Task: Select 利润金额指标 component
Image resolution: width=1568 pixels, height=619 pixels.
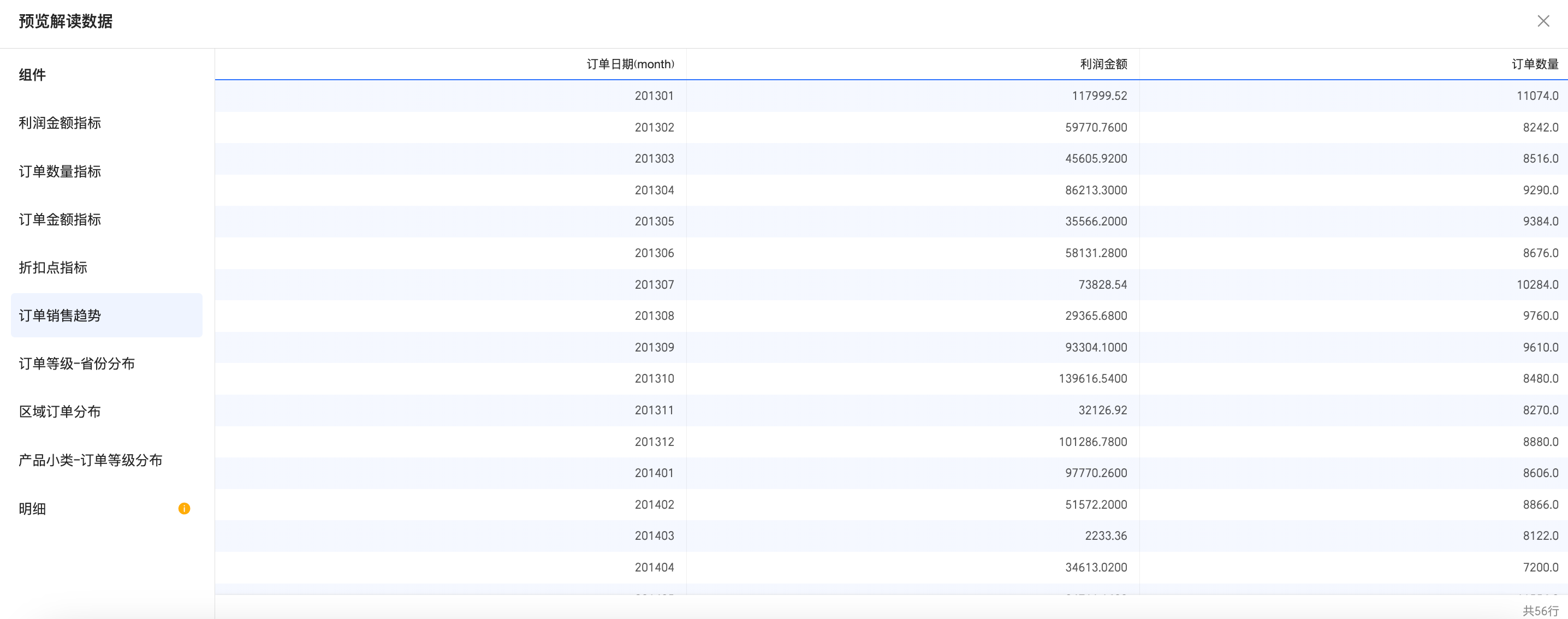Action: (60, 123)
